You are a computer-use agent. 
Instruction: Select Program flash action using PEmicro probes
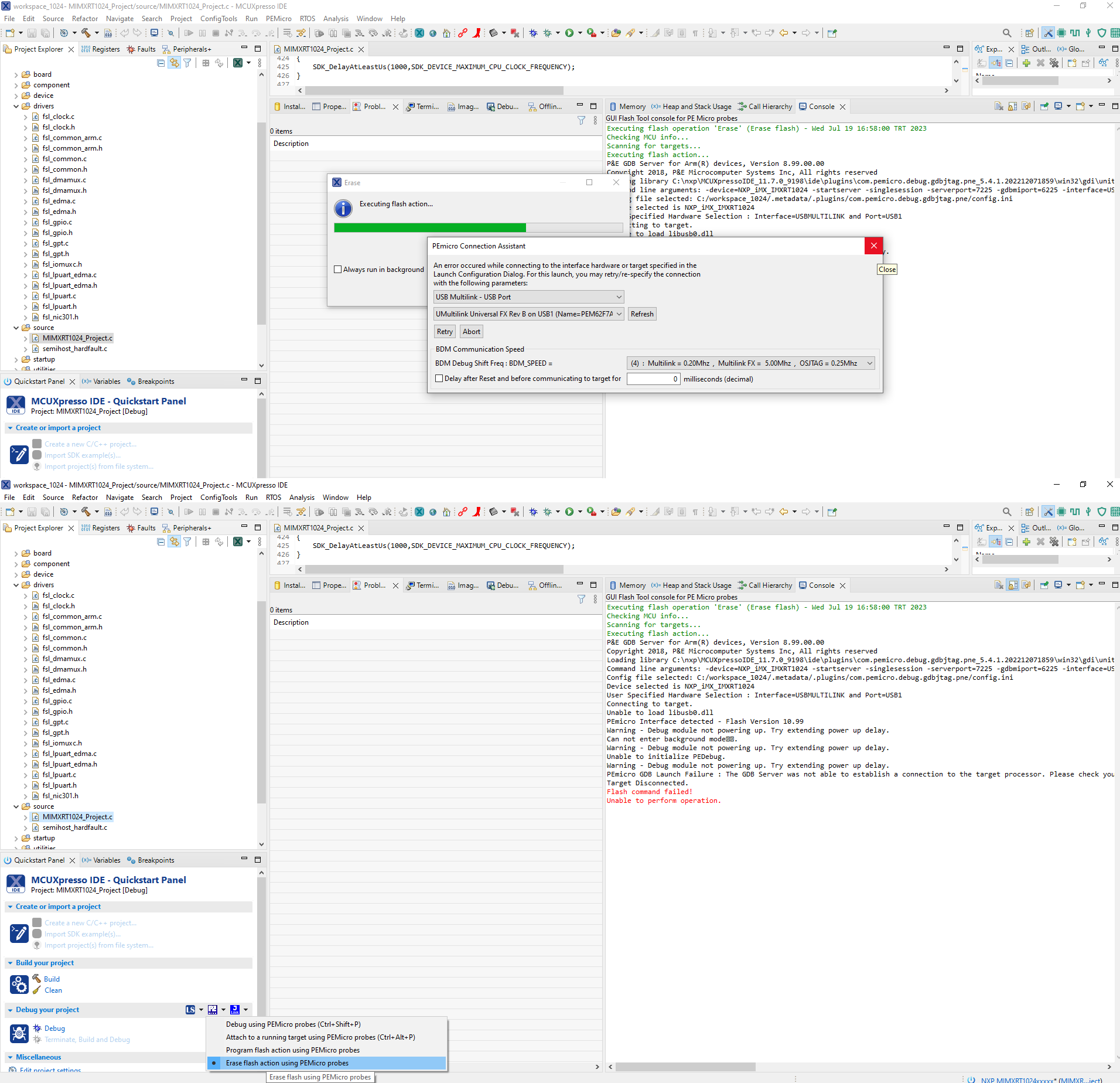[x=292, y=1050]
